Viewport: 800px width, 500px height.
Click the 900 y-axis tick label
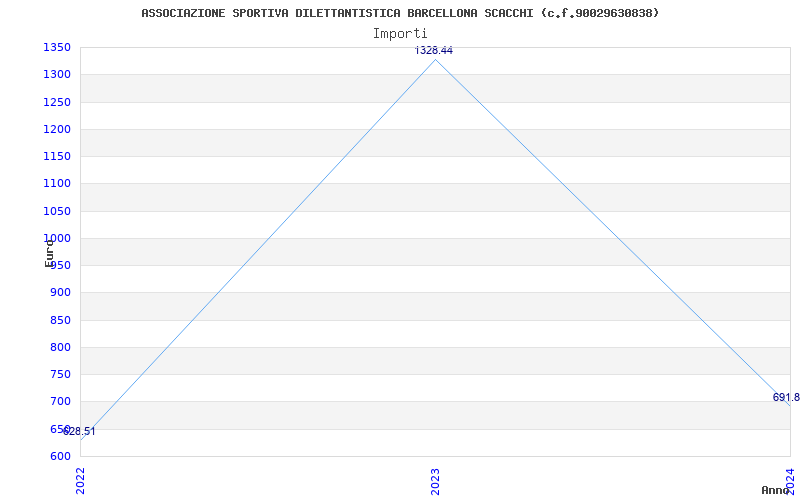click(59, 292)
